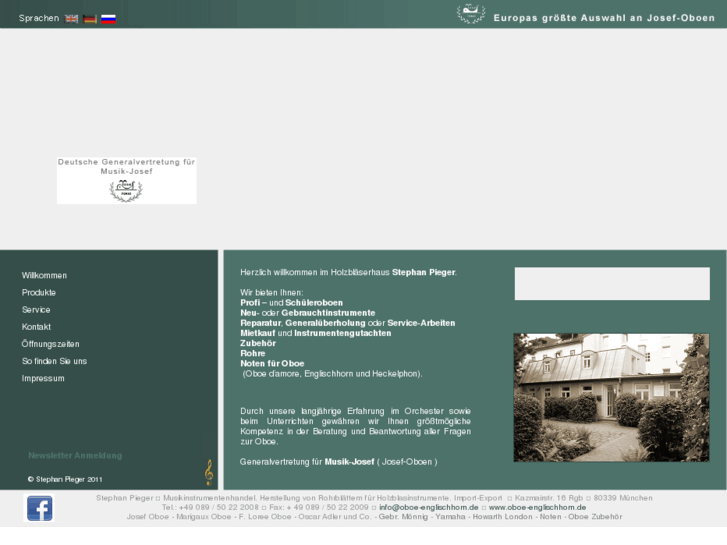Viewport: 727px width, 545px height.
Task: Click the bold Stephan Pieger name in welcome text
Action: 423,272
